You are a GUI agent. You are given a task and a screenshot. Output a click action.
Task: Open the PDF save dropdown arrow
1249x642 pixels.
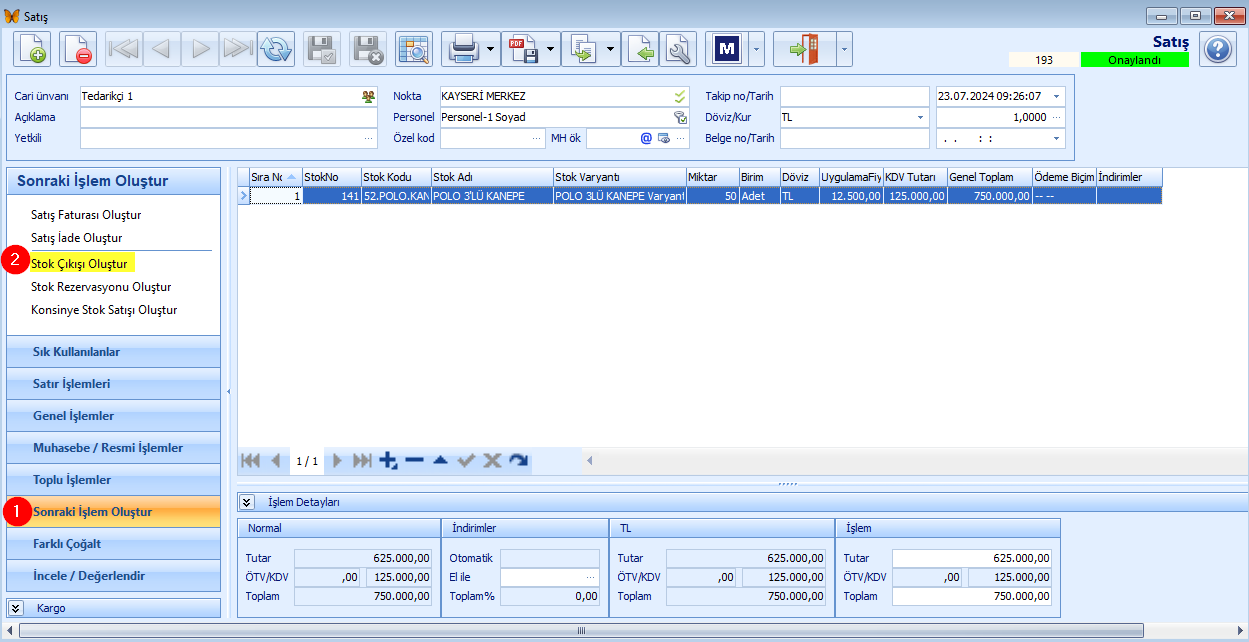pyautogui.click(x=550, y=48)
